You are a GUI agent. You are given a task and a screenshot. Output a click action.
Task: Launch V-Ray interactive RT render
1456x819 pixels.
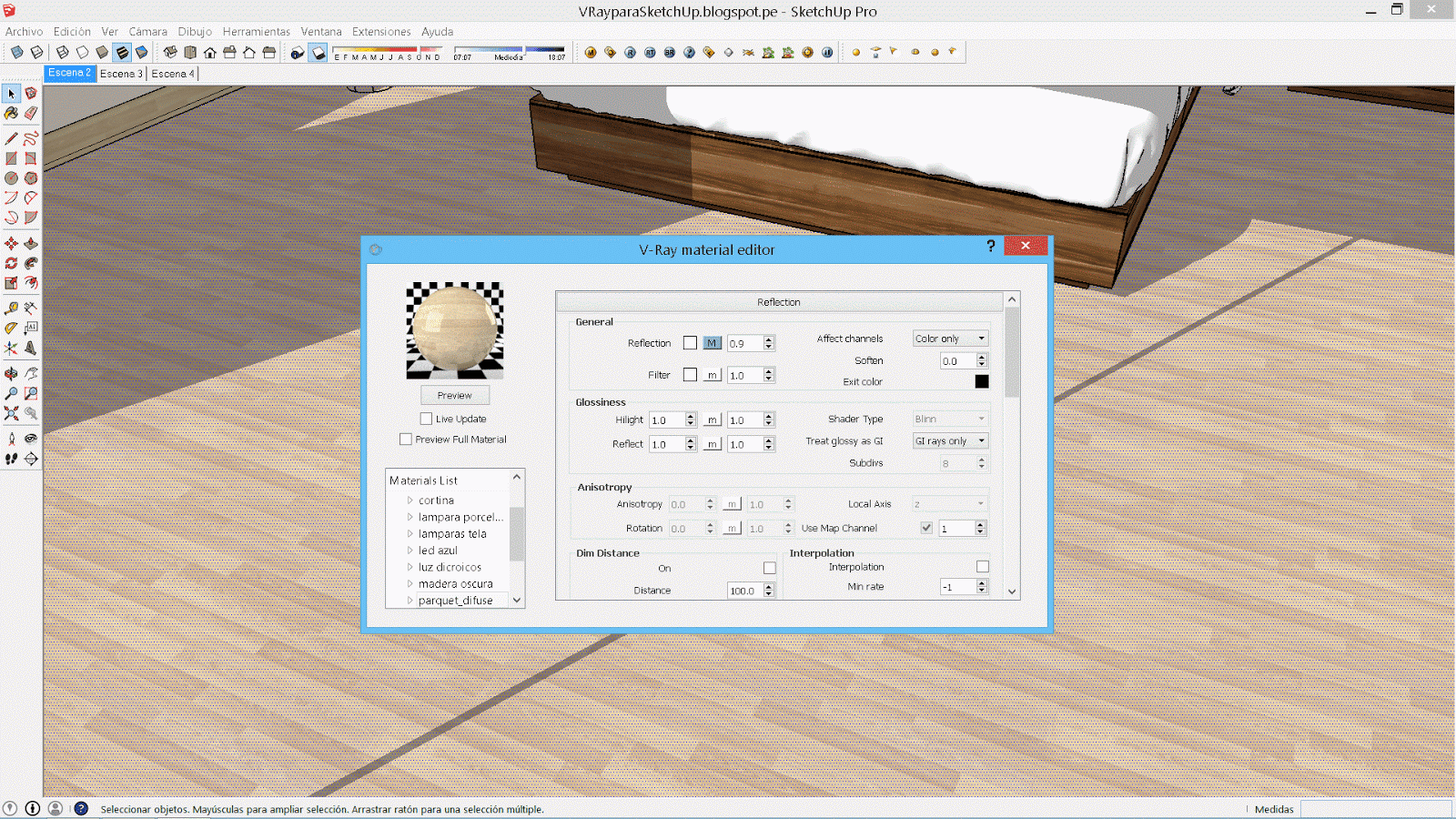coord(650,52)
